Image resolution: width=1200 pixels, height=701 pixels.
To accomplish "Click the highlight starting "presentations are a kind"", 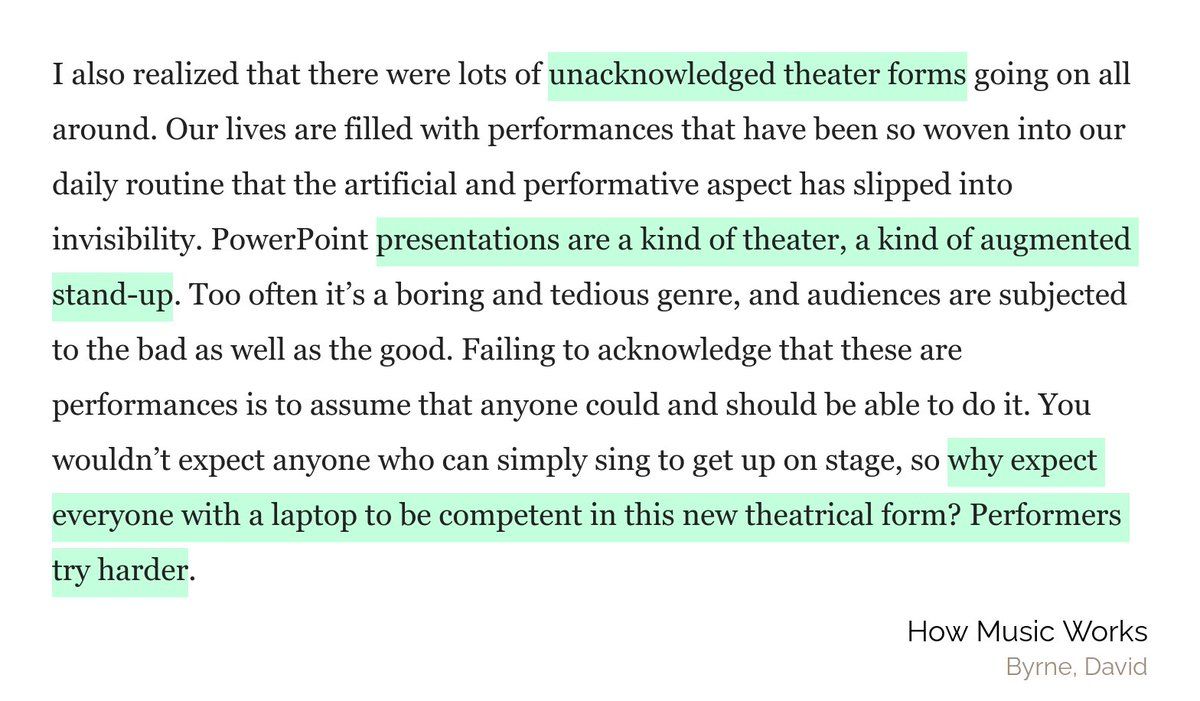I will [x=757, y=242].
